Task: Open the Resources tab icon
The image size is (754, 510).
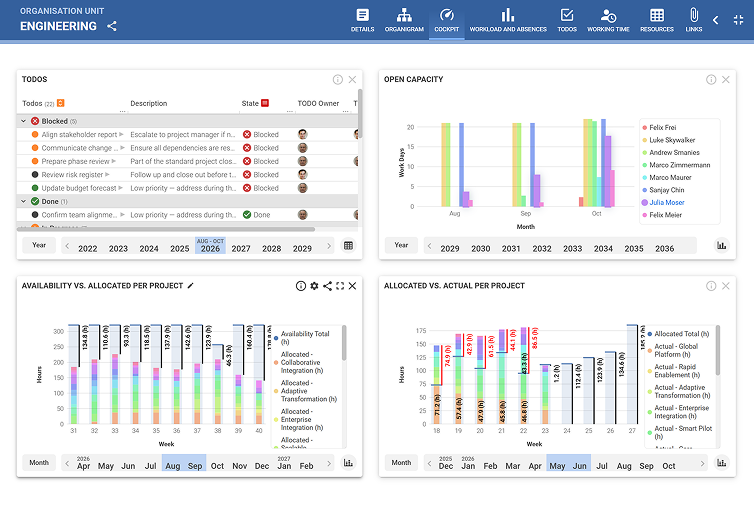Action: [656, 15]
